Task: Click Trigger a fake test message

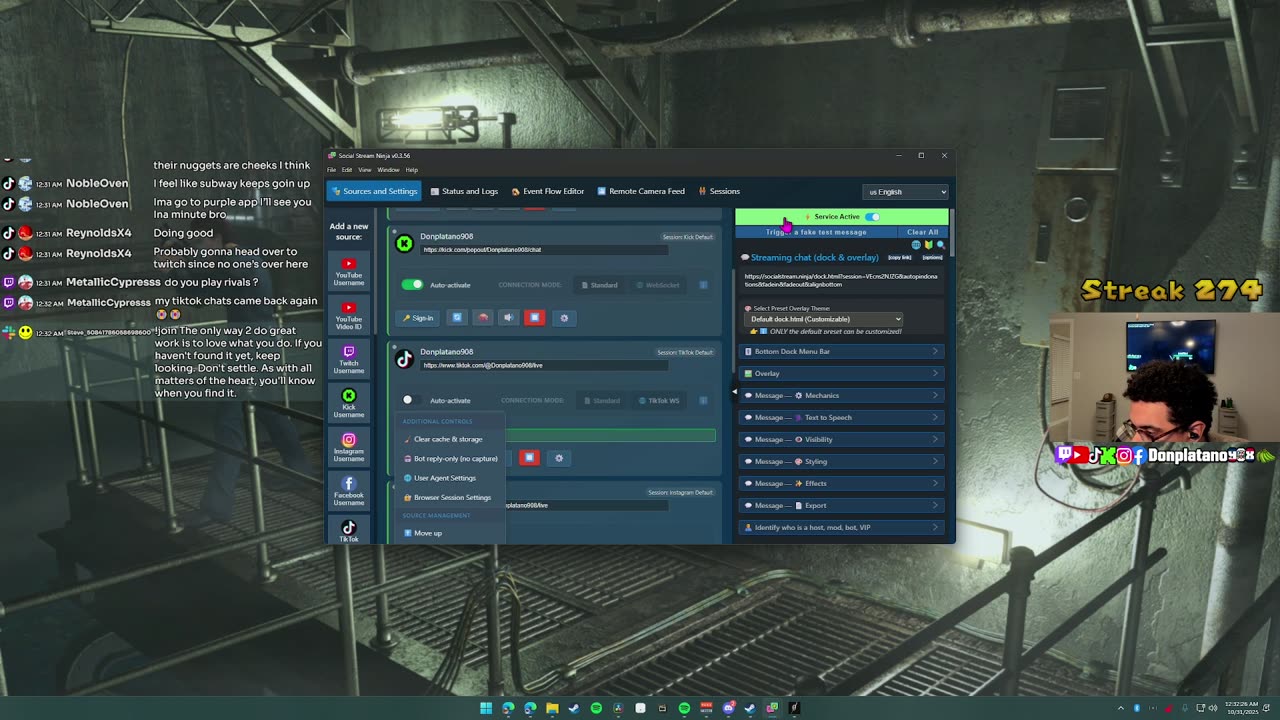Action: 816,232
